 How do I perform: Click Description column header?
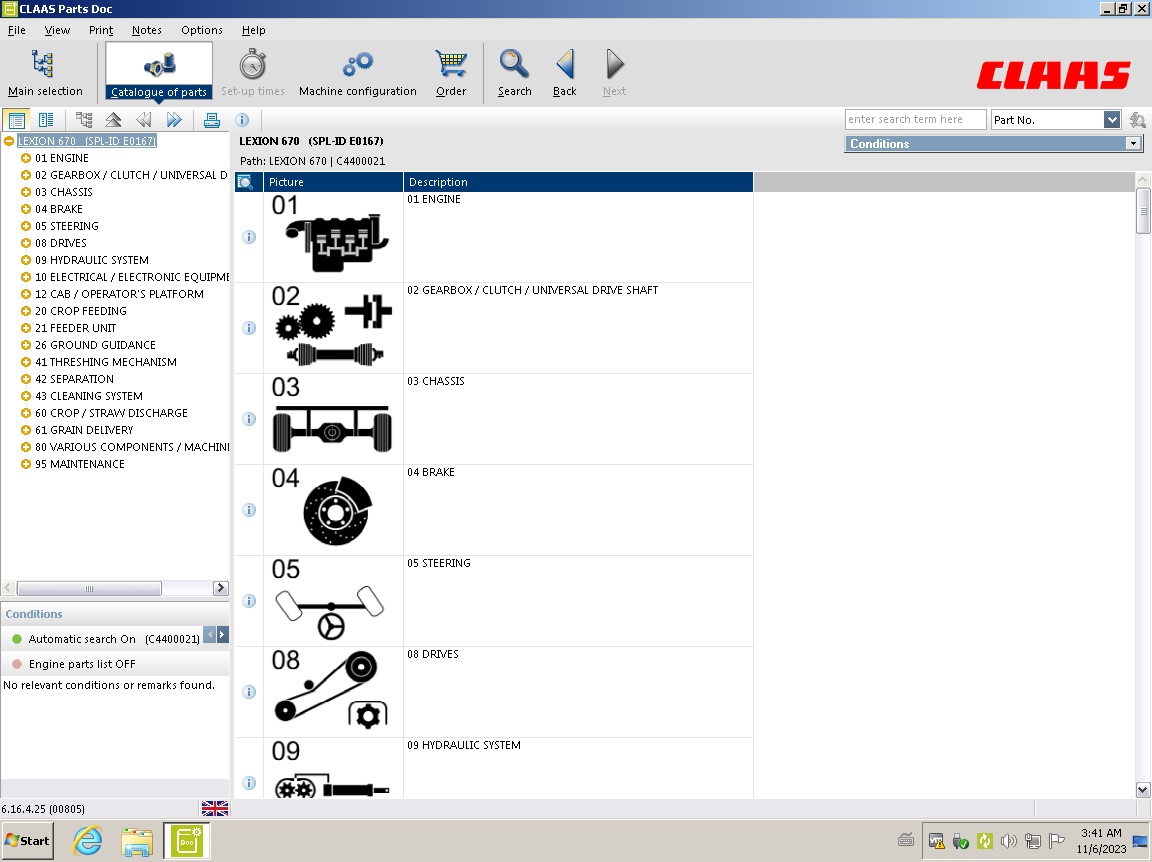click(x=578, y=182)
